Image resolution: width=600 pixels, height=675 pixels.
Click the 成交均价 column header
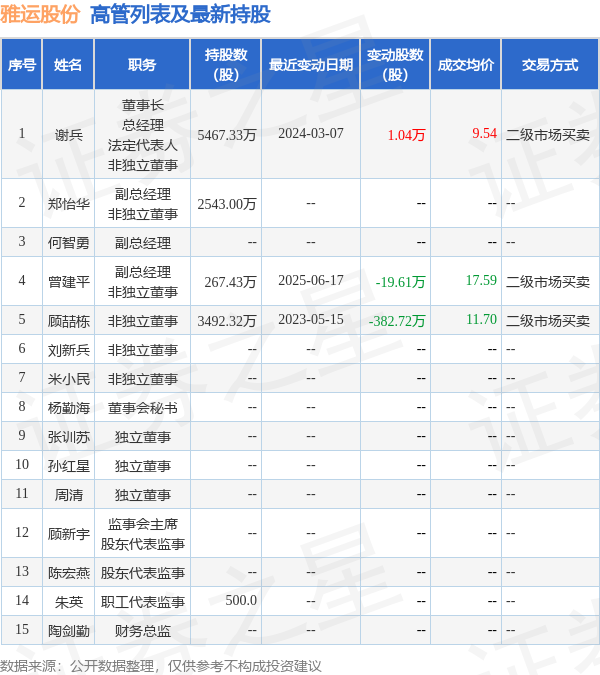pos(466,65)
